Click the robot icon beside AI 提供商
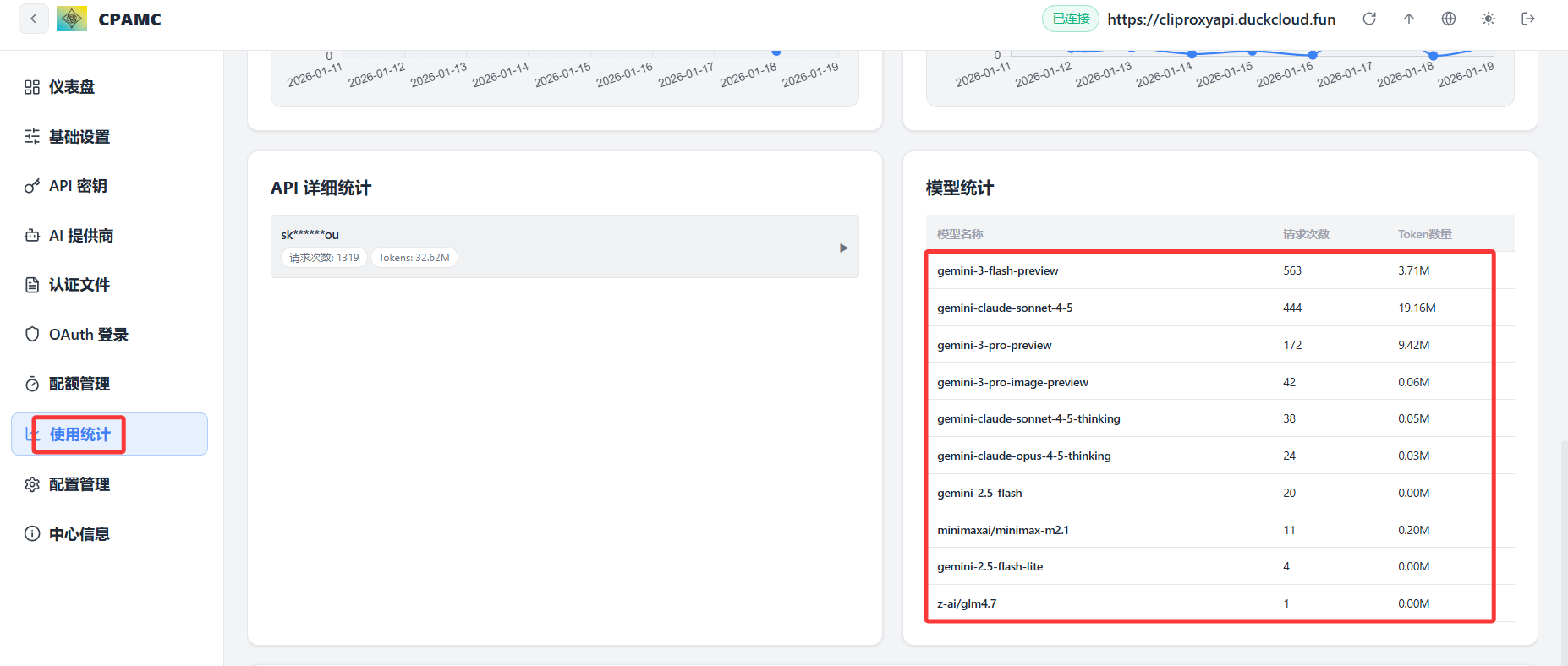The image size is (1568, 666). [x=32, y=236]
